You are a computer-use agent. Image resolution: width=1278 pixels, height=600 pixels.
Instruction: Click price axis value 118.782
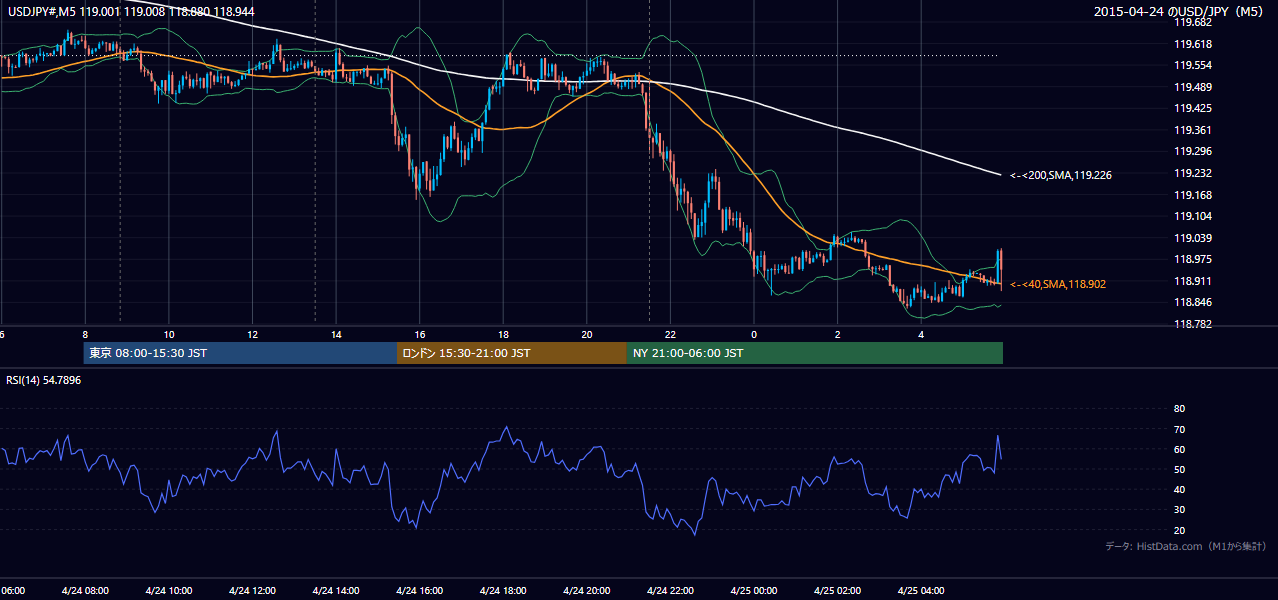(1193, 324)
